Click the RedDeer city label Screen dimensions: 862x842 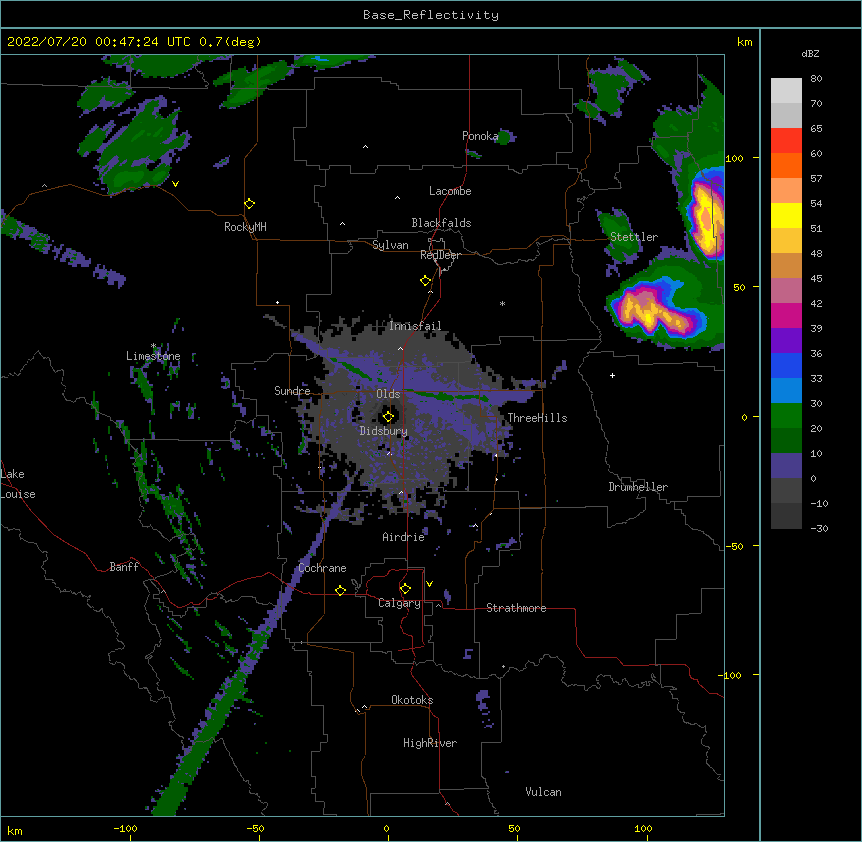[440, 255]
